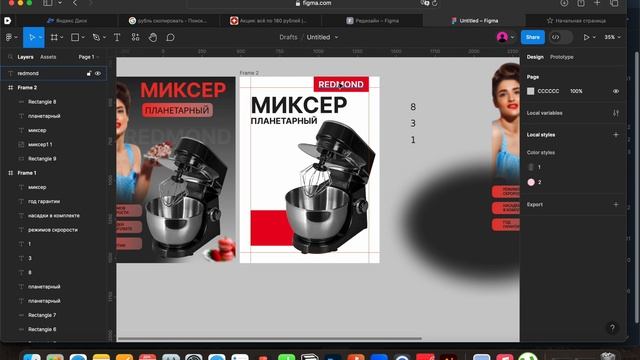This screenshot has width=640, height=360.
Task: Open the Яндекс Диск browser tab
Action: point(67,20)
